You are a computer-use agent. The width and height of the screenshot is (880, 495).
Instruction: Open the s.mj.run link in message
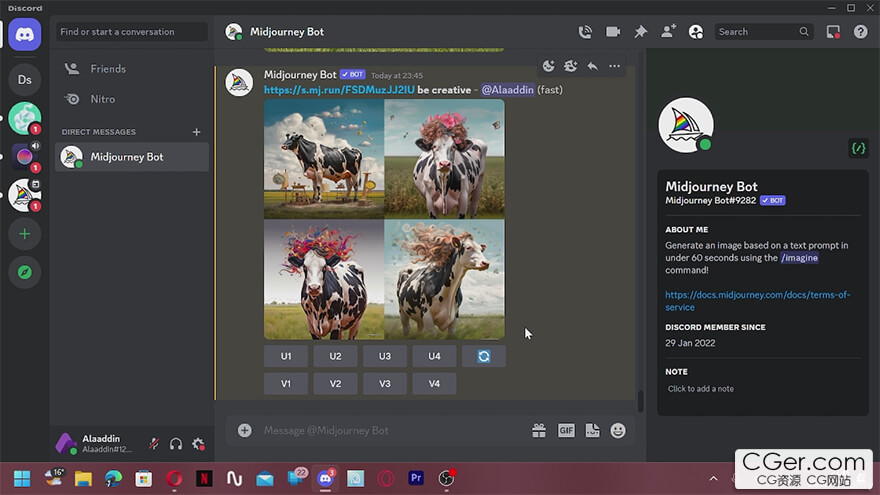pos(339,90)
